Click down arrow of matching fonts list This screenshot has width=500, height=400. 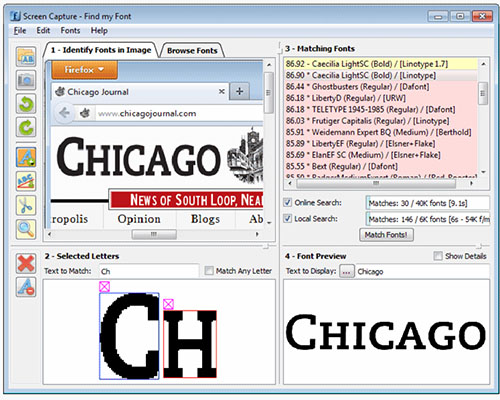(483, 172)
